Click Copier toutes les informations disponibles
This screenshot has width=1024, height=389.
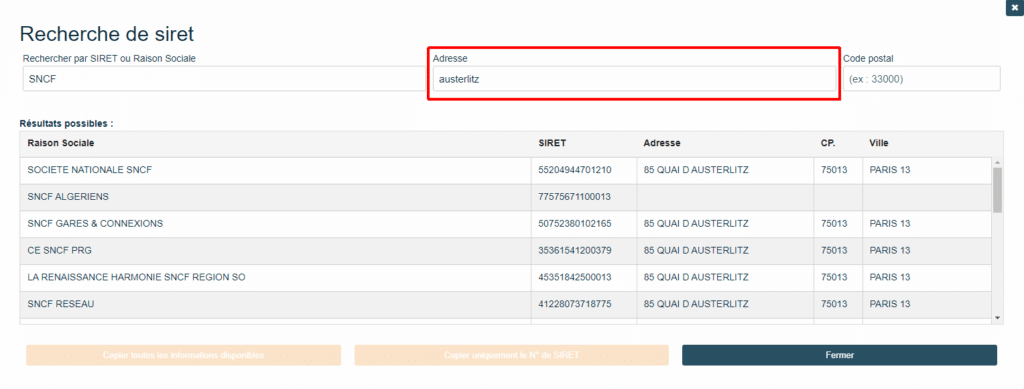184,355
